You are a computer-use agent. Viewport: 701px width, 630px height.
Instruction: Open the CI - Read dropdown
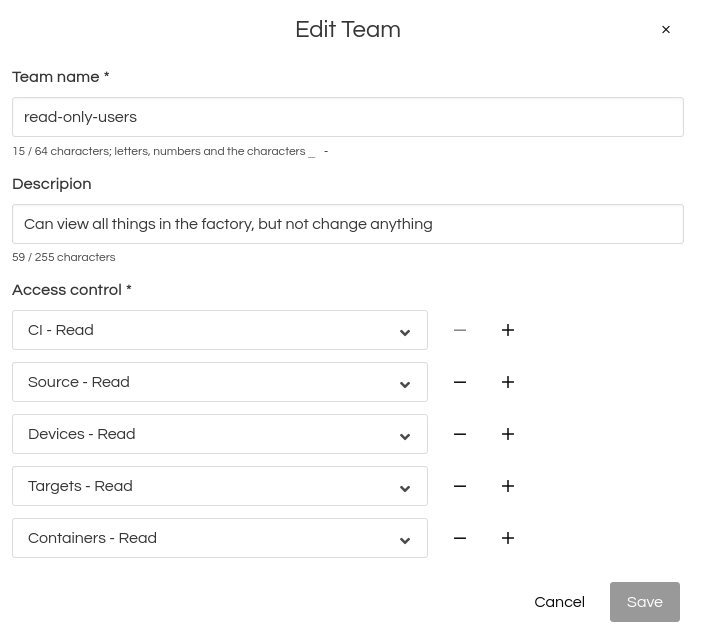[220, 330]
